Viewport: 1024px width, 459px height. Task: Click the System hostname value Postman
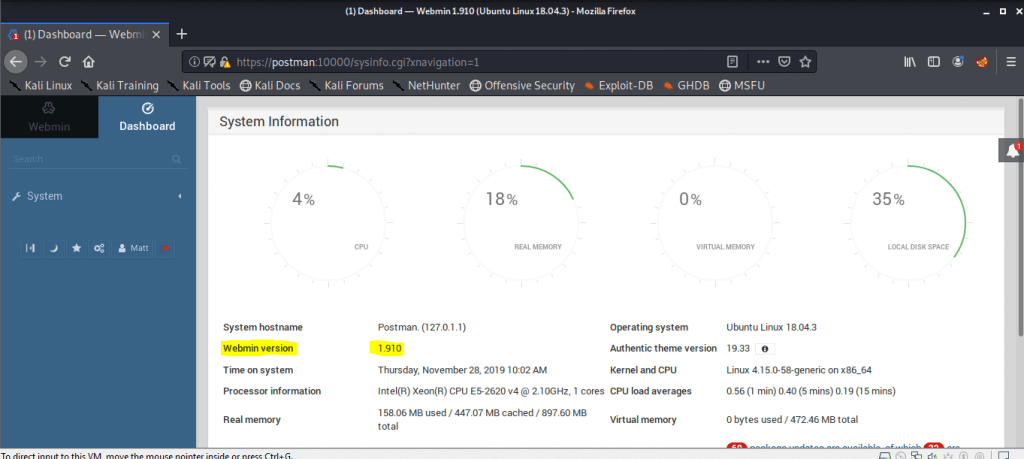[422, 327]
